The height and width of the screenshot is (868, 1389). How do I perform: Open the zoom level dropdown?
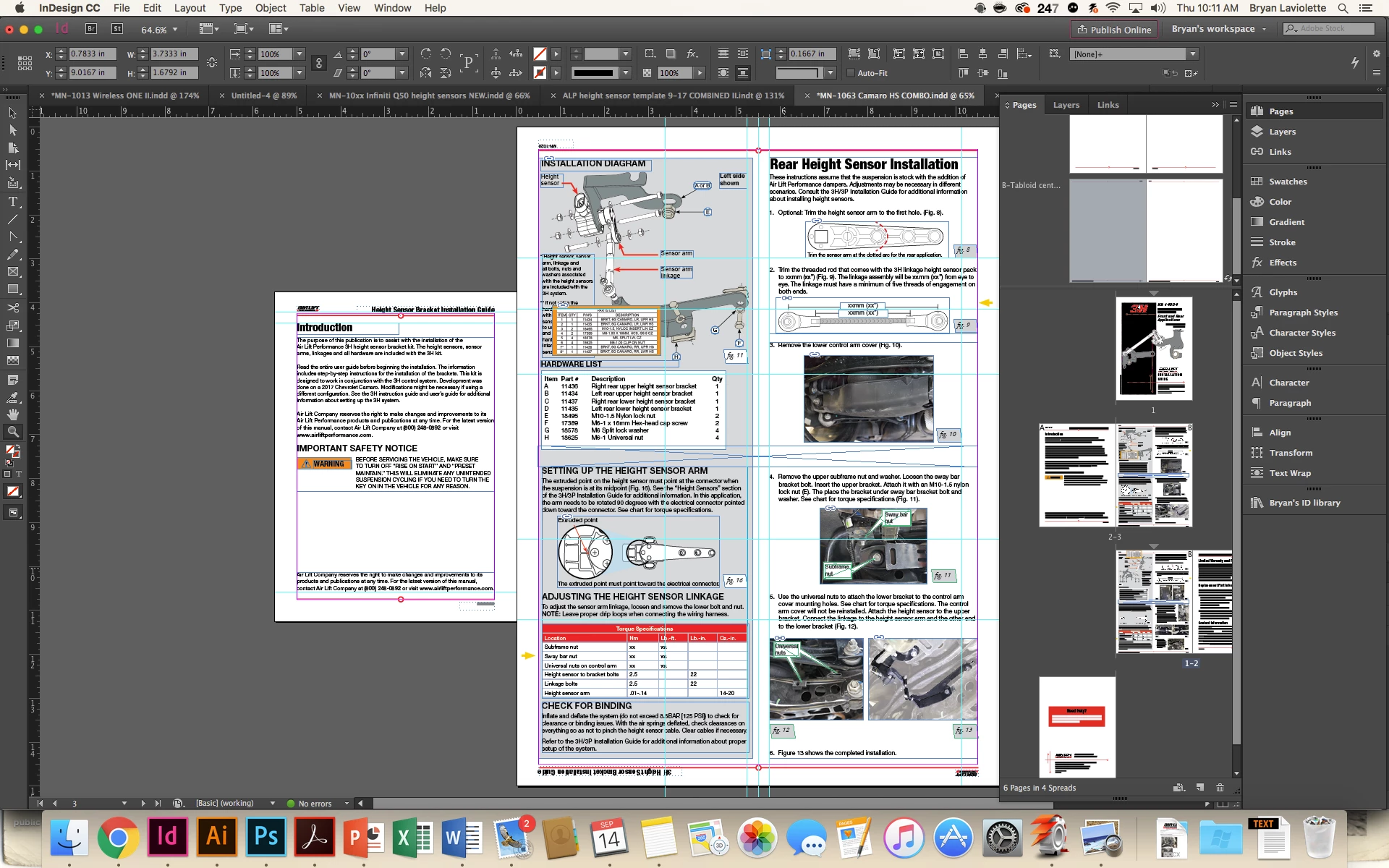click(x=174, y=30)
